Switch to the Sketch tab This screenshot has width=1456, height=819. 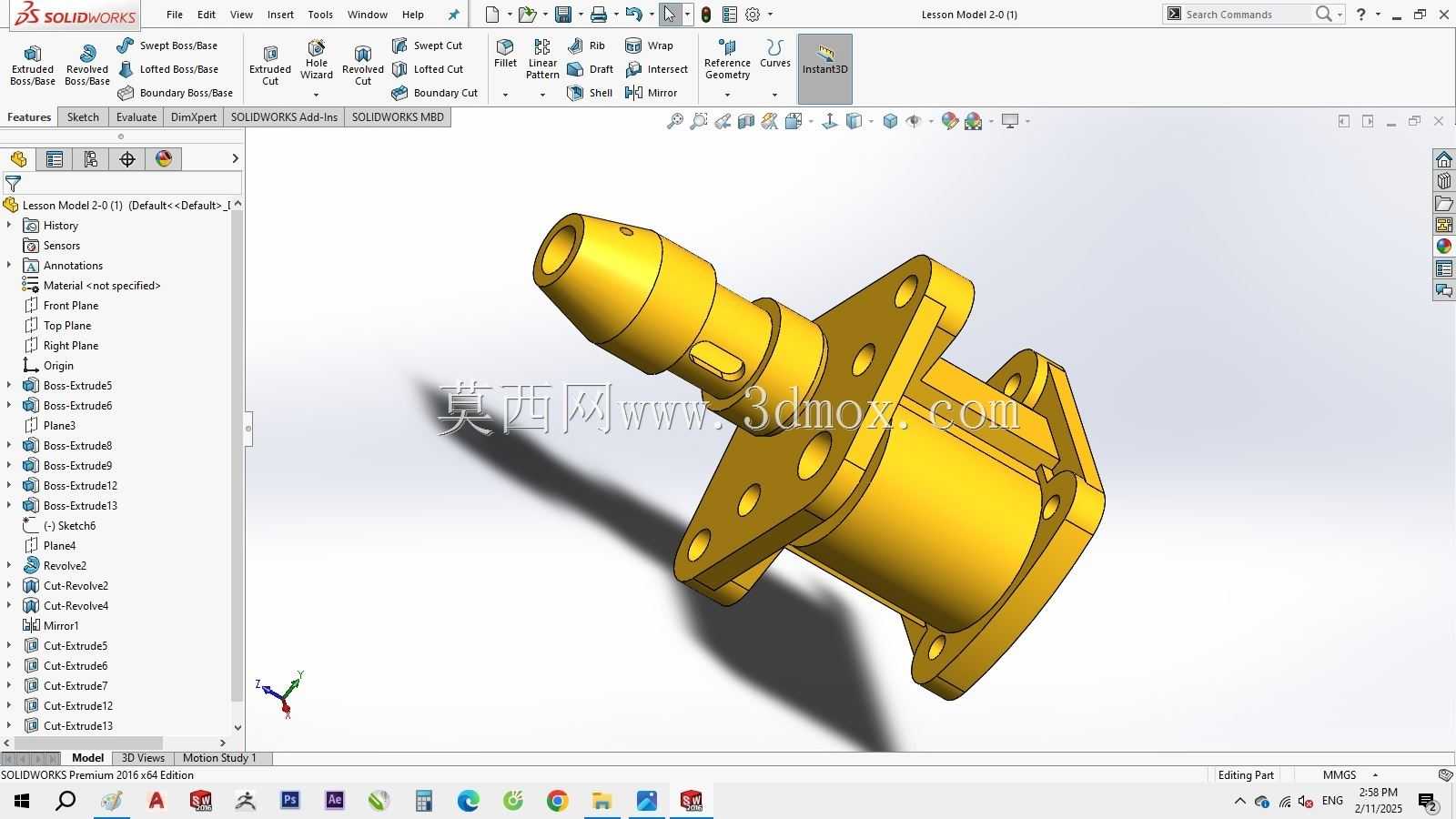click(x=83, y=116)
